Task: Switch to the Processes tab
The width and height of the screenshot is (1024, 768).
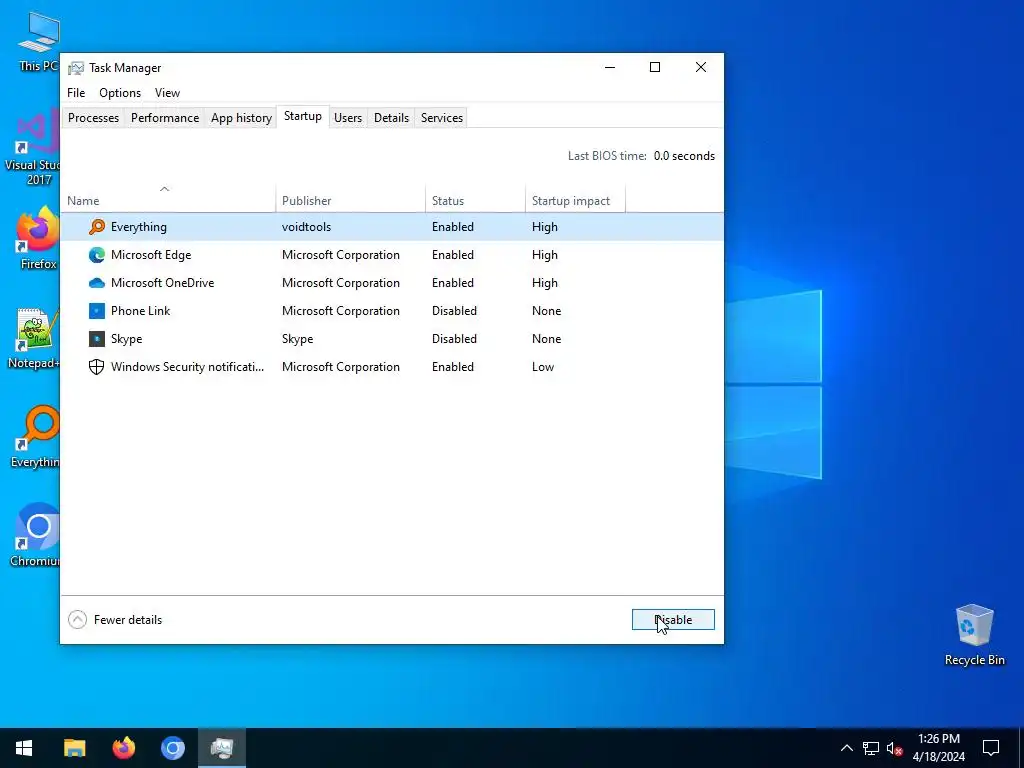Action: click(x=93, y=118)
